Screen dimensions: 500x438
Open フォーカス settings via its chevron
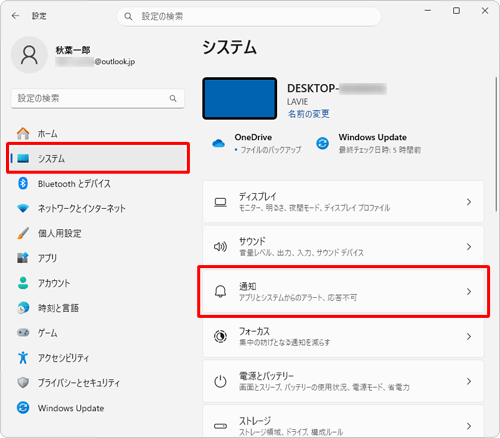(x=469, y=336)
